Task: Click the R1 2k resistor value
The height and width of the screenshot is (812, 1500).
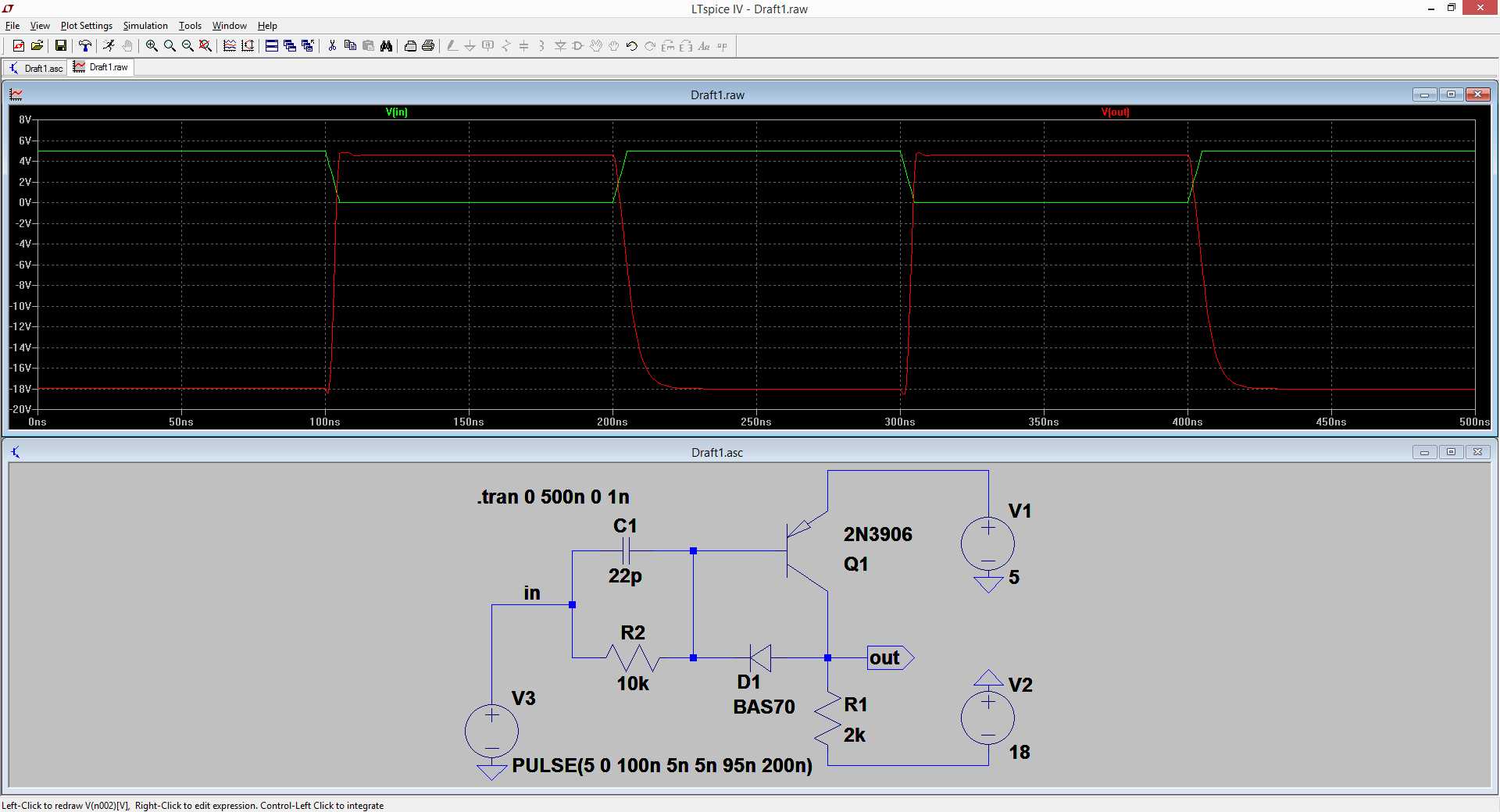Action: (x=855, y=735)
